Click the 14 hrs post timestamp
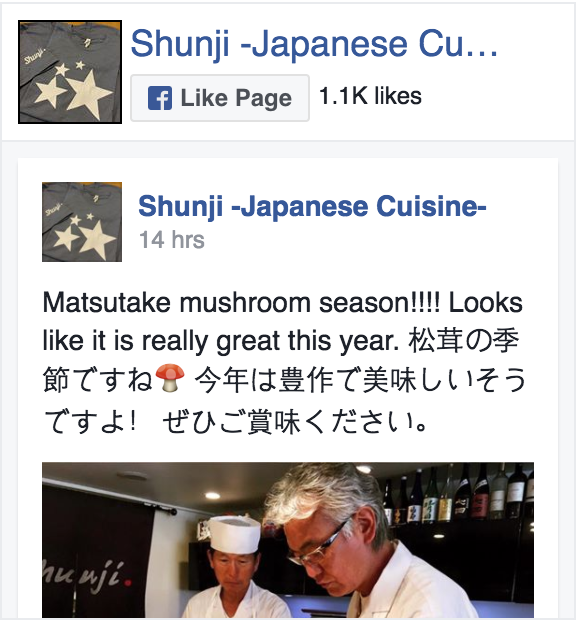Viewport: 576px width, 620px height. tap(172, 240)
